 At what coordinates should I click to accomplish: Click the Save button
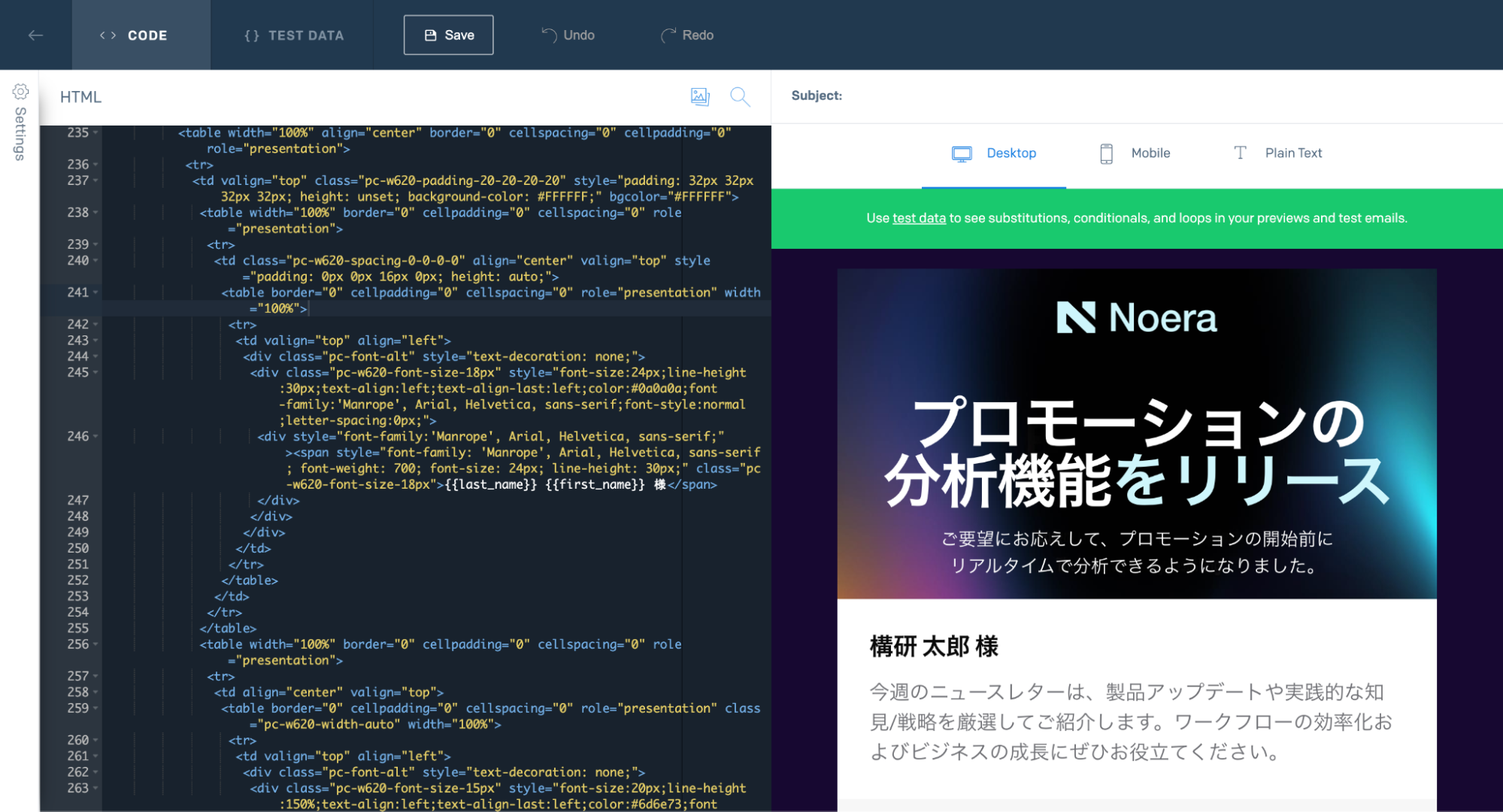(x=448, y=35)
